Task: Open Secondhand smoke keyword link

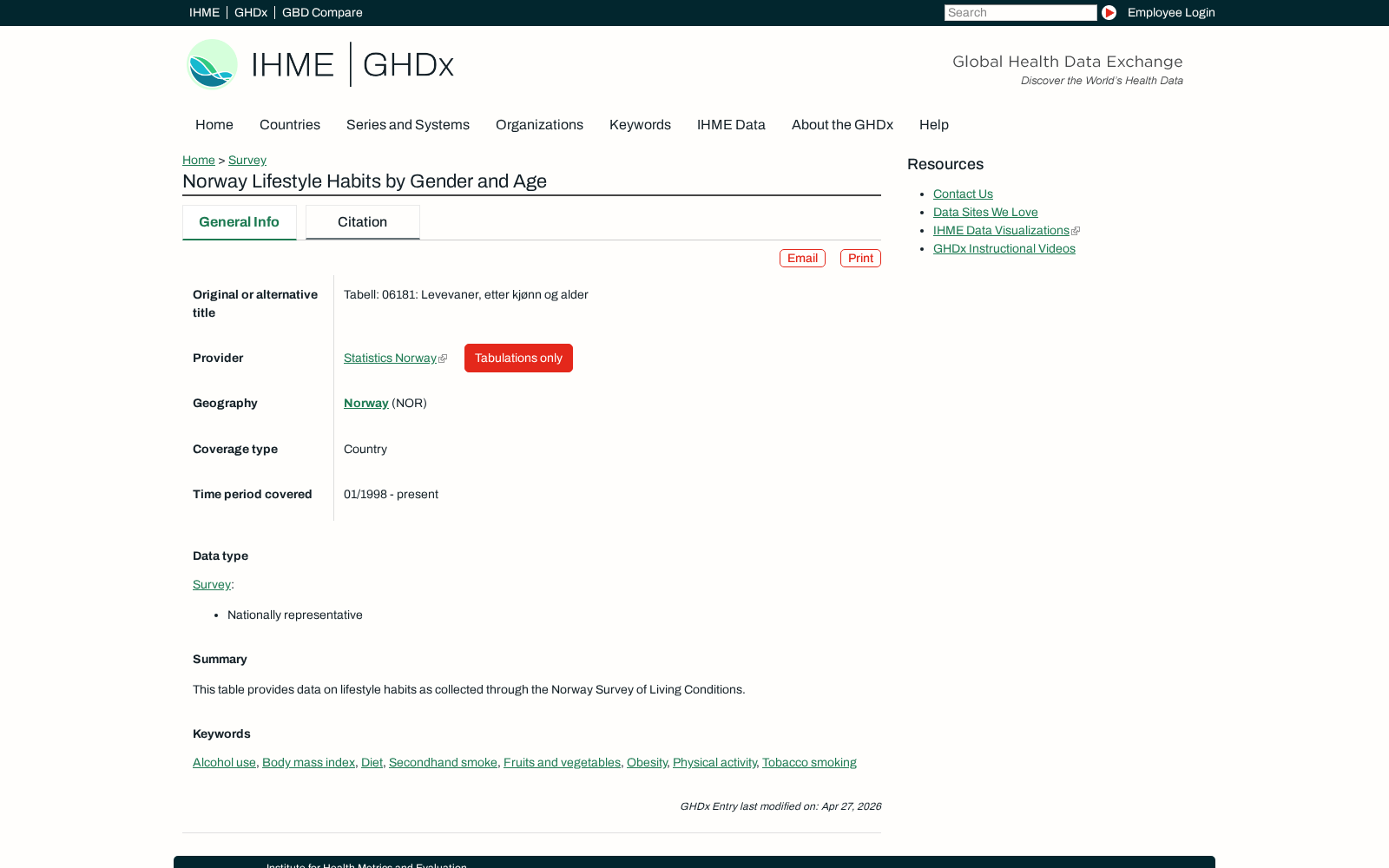Action: pyautogui.click(x=443, y=763)
